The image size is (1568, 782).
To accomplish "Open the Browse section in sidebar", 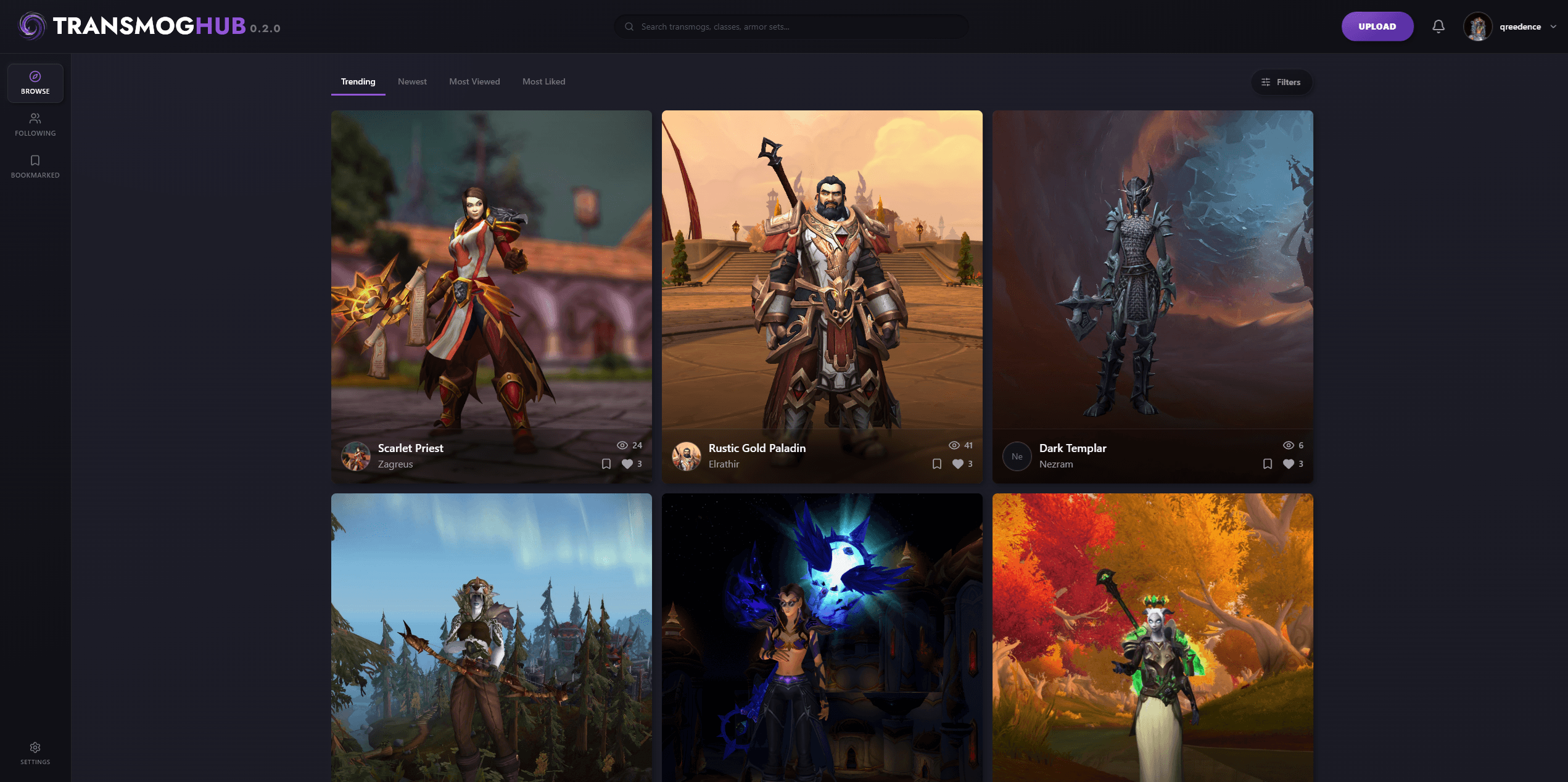I will 35,83.
